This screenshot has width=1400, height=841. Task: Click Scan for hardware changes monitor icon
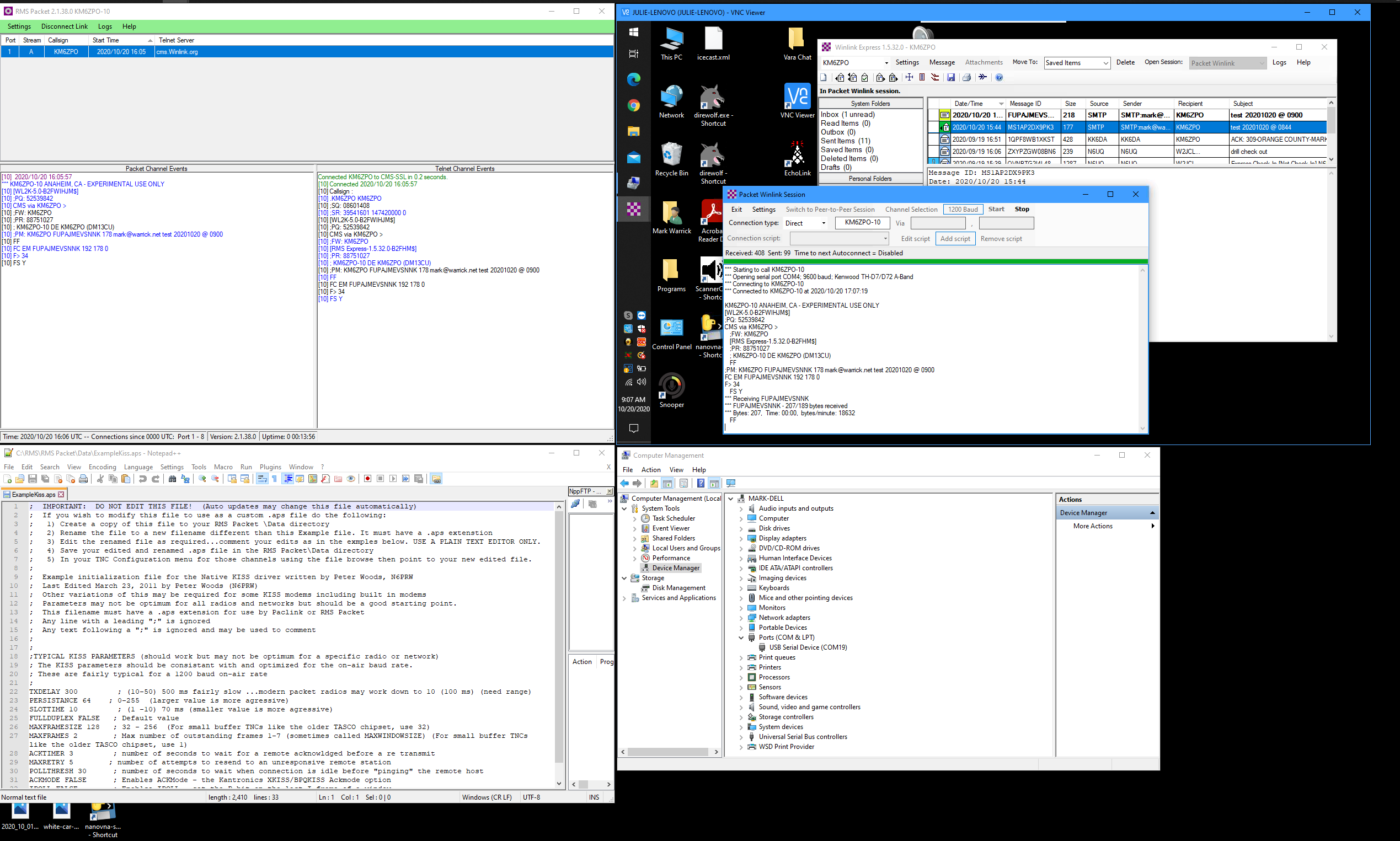point(731,484)
